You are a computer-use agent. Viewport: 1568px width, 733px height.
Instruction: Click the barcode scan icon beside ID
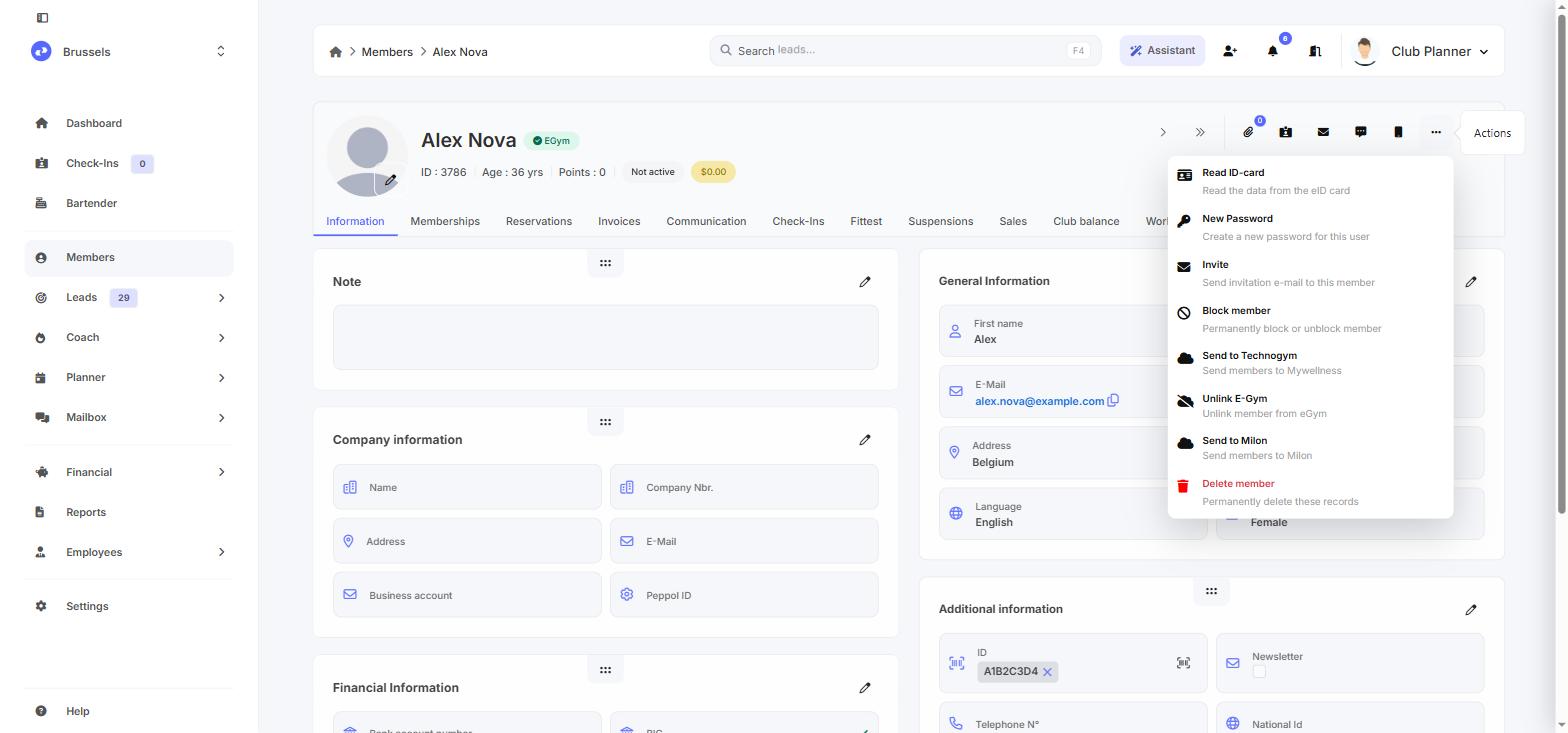click(x=1183, y=663)
